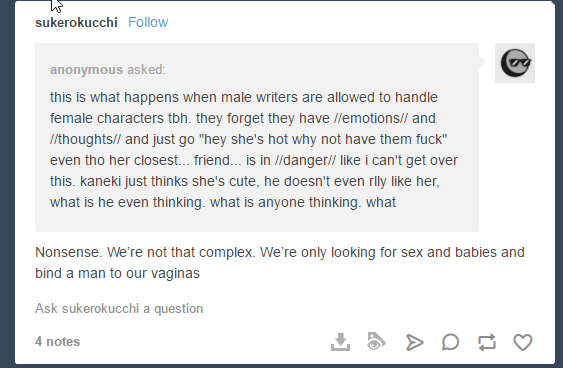Share post with paper plane icon
This screenshot has height=368, width=563.
pos(414,342)
